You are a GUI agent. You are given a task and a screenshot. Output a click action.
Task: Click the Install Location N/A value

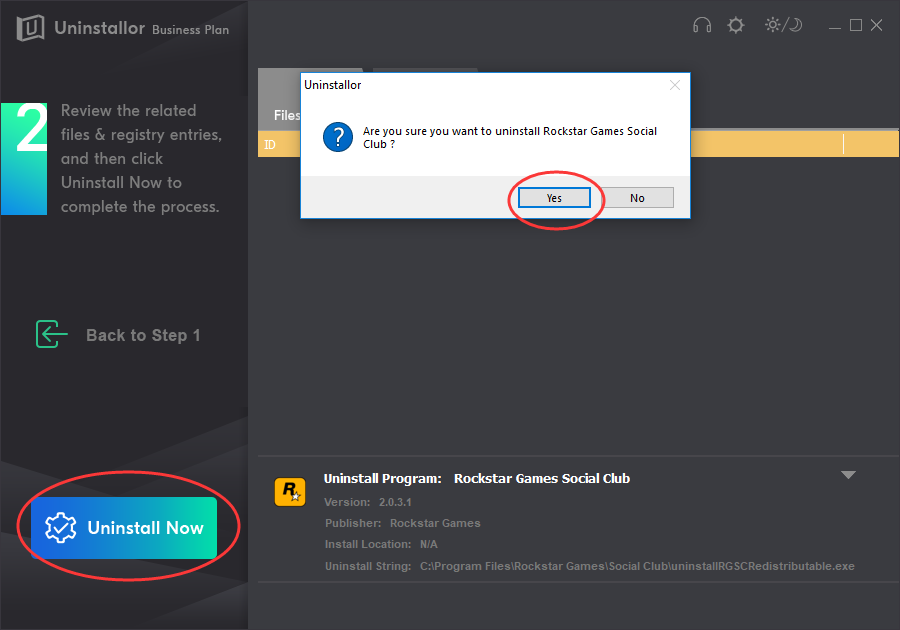point(429,545)
